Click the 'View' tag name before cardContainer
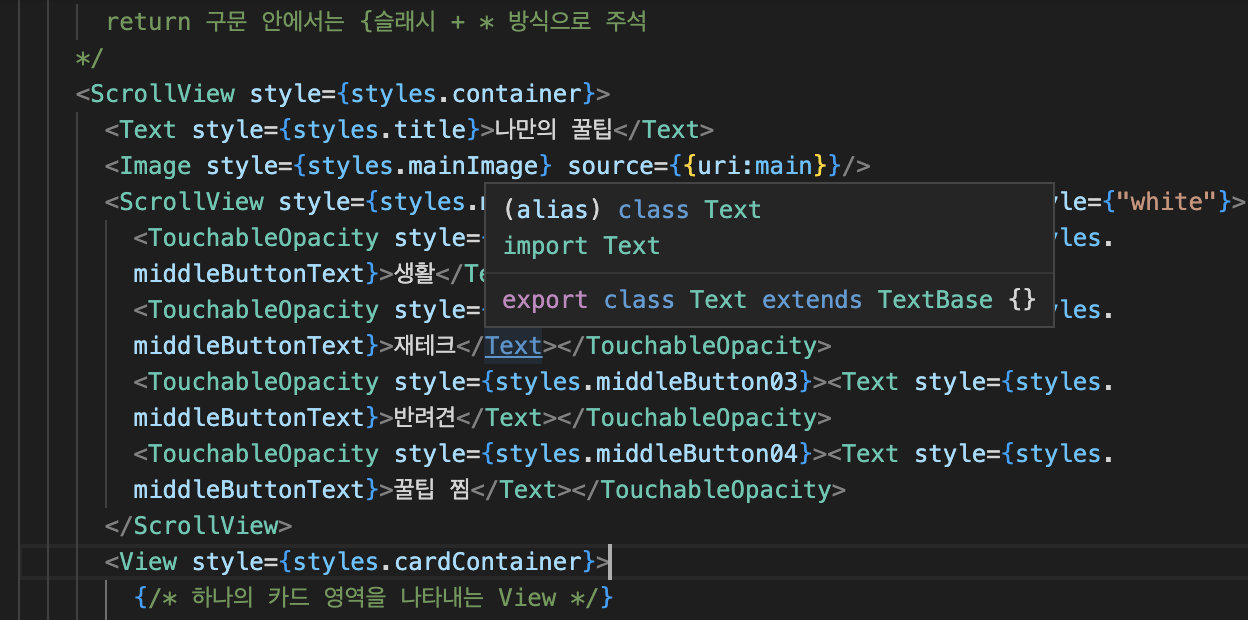The height and width of the screenshot is (620, 1248). pos(148,561)
